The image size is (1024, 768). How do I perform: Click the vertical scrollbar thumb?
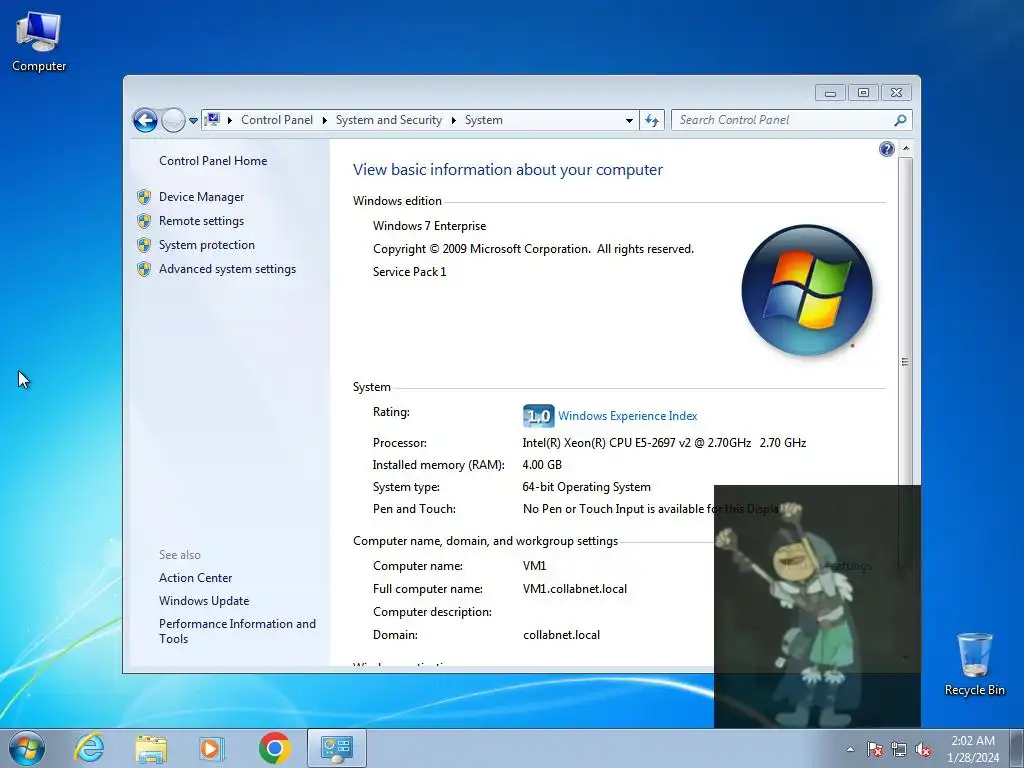[x=905, y=362]
